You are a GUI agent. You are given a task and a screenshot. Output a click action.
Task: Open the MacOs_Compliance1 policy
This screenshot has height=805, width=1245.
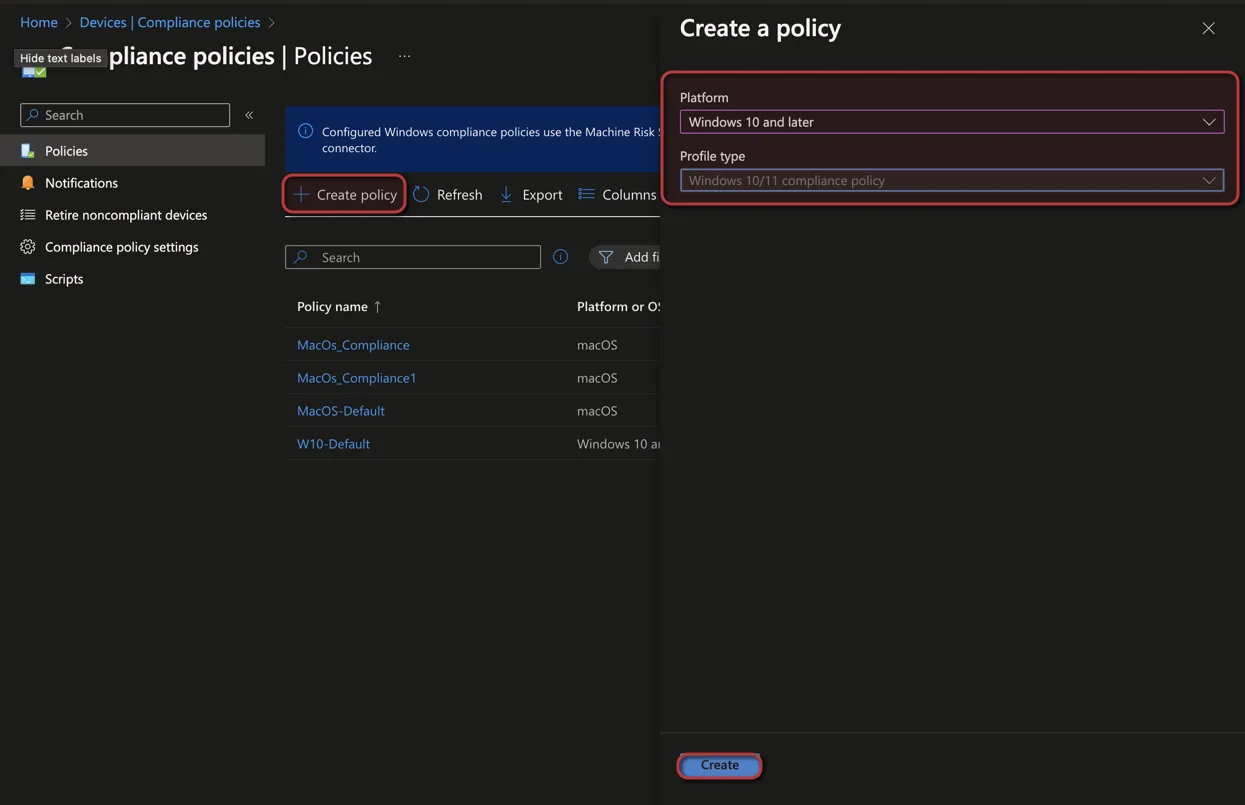coord(356,378)
